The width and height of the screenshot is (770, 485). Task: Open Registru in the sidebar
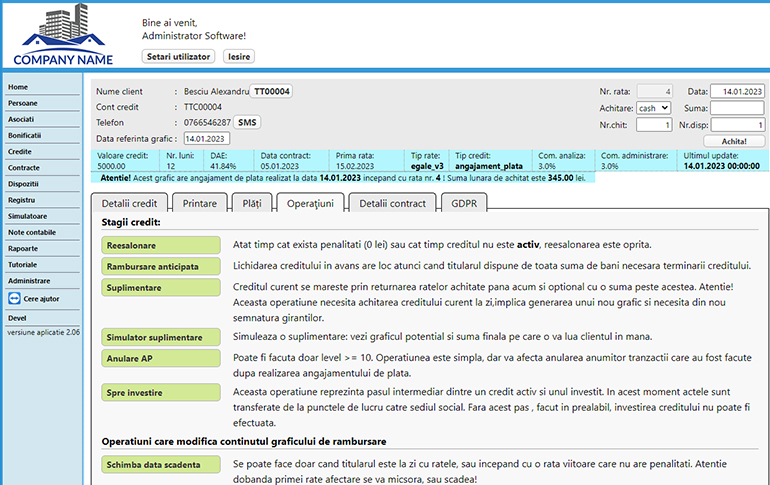[x=22, y=200]
